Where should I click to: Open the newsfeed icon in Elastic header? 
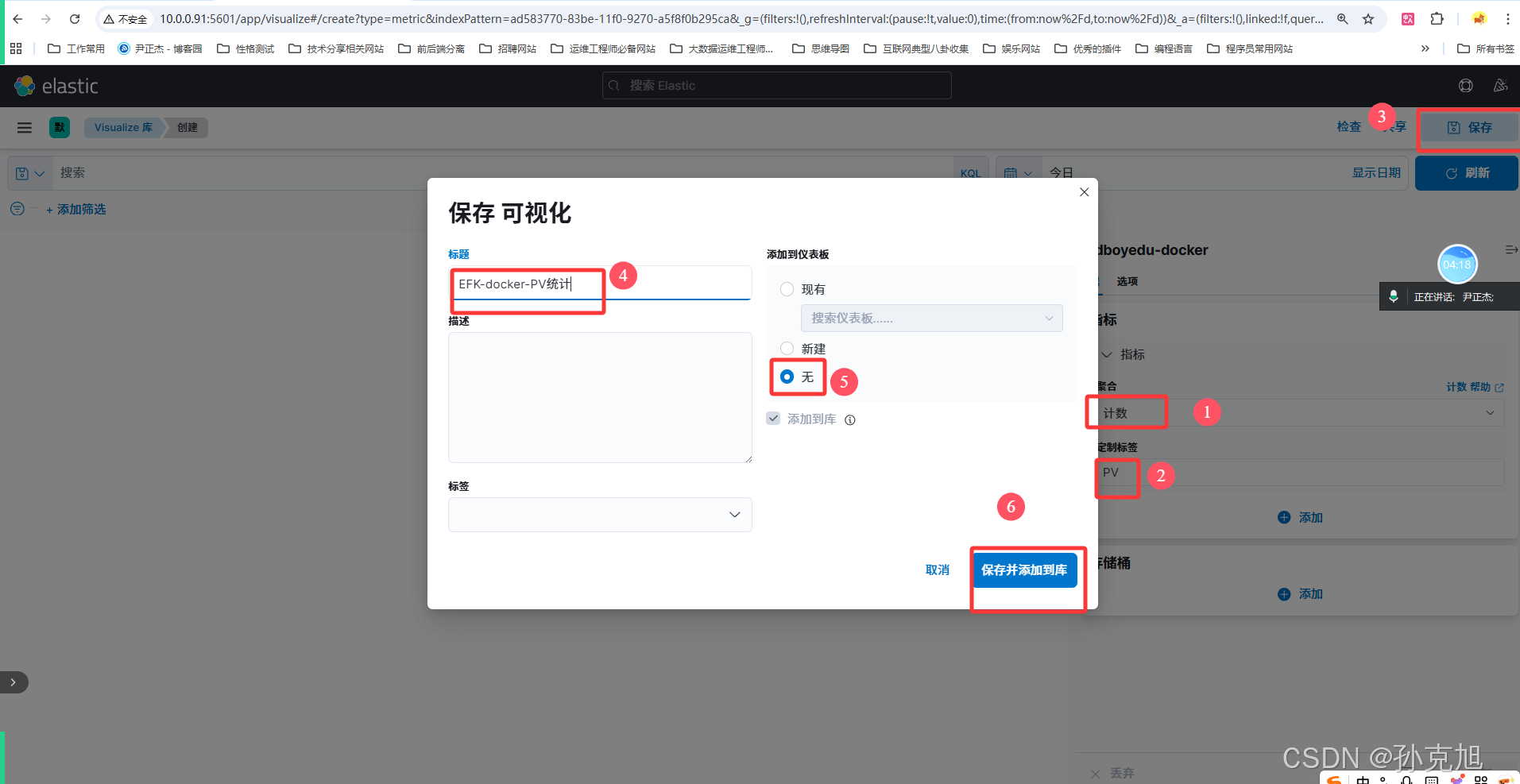[x=1500, y=86]
